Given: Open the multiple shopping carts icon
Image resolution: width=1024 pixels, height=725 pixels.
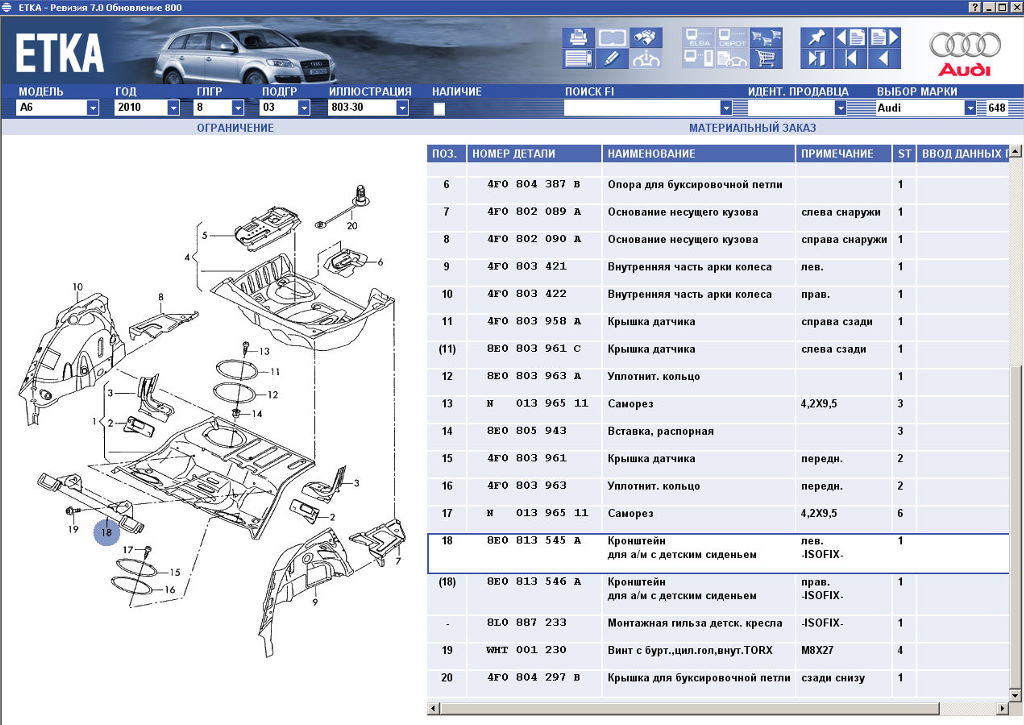Looking at the screenshot, I should 767,37.
